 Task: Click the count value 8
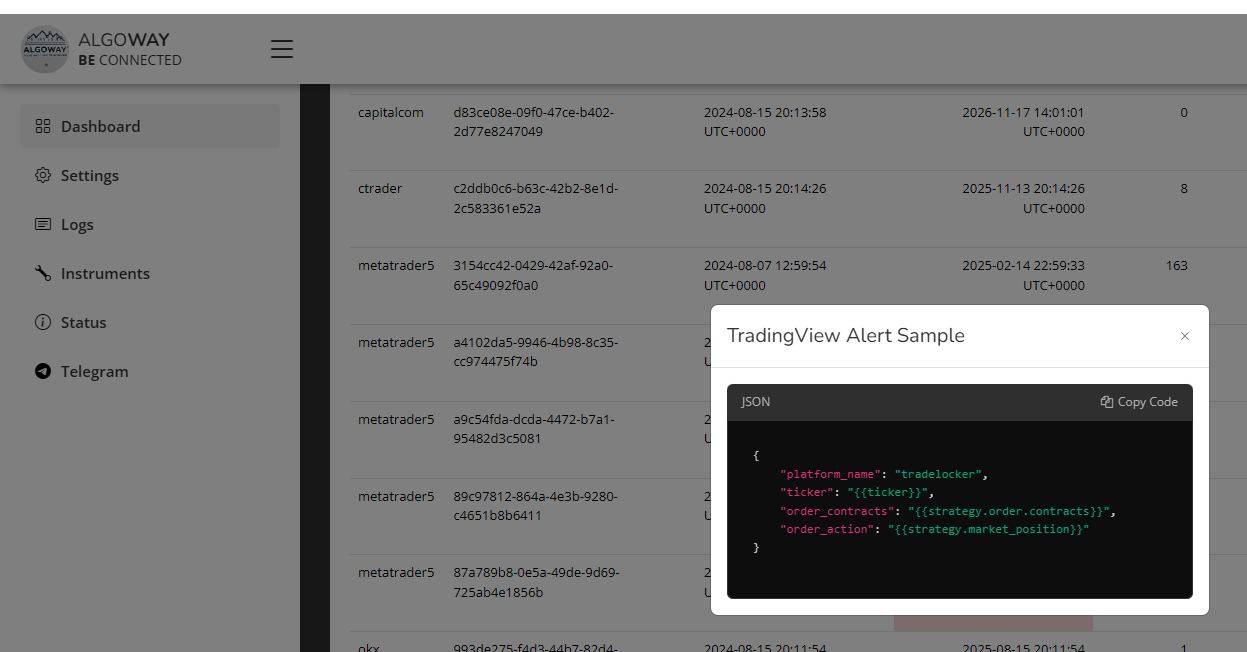point(1184,189)
